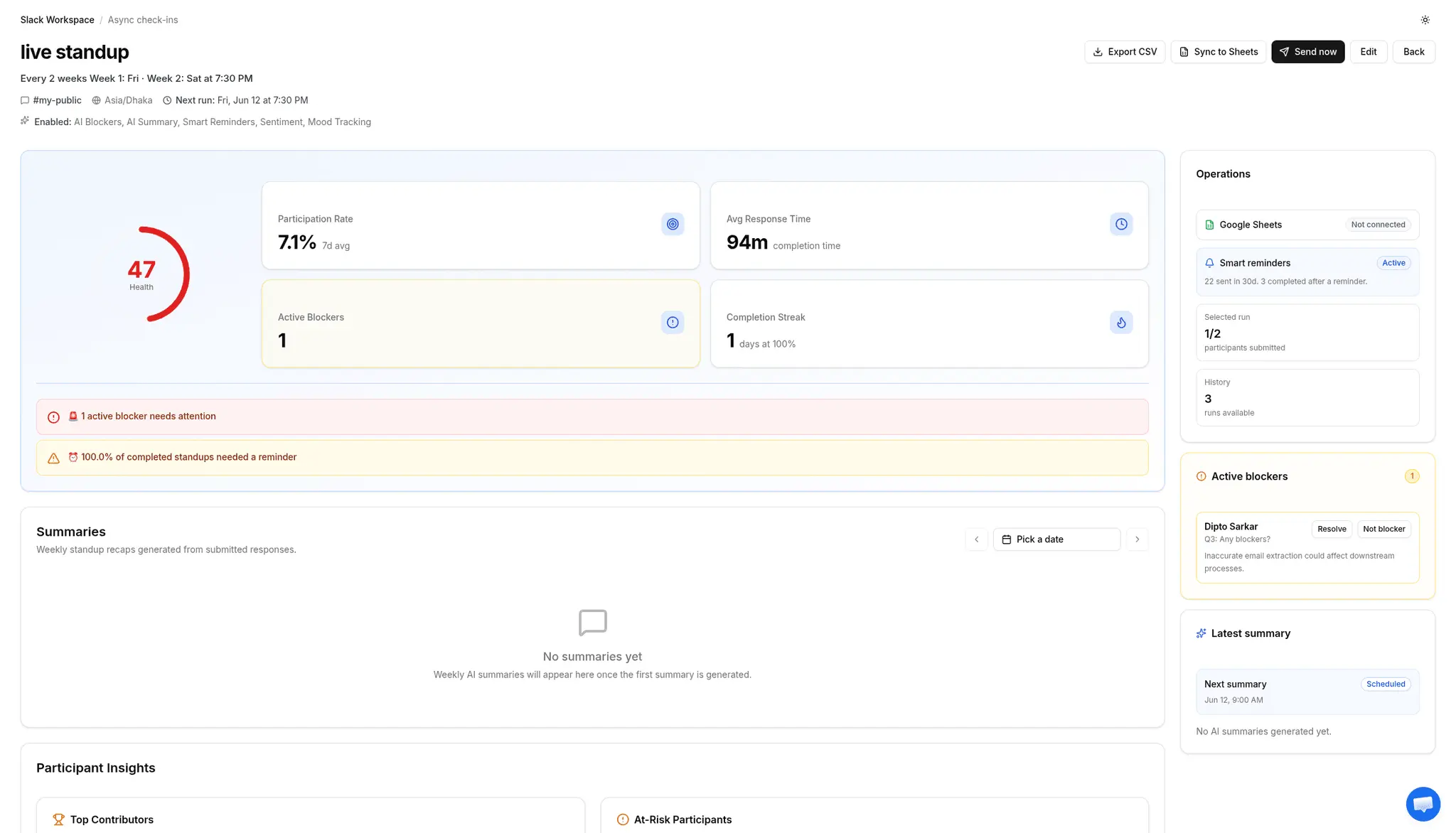Open the Completion Streak card
The height and width of the screenshot is (833, 1456).
929,323
